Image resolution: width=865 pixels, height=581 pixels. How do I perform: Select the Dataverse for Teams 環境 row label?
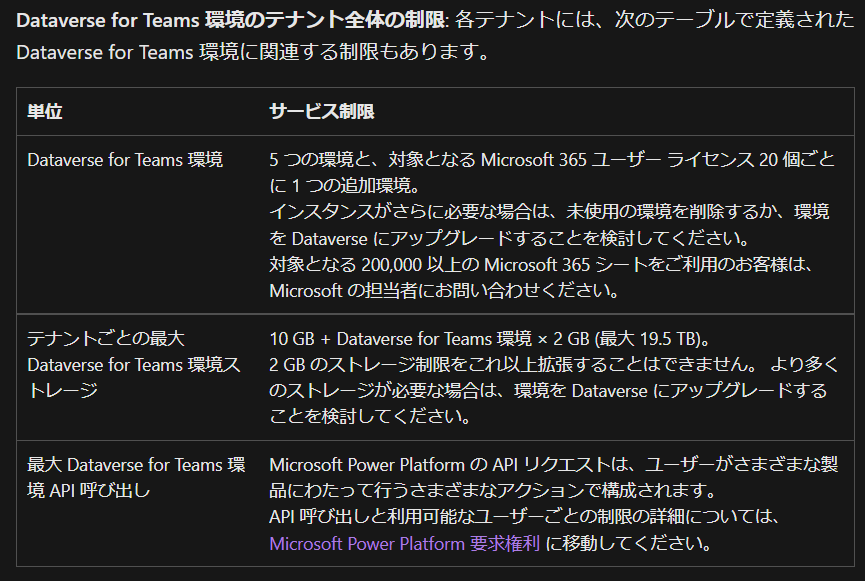point(125,160)
